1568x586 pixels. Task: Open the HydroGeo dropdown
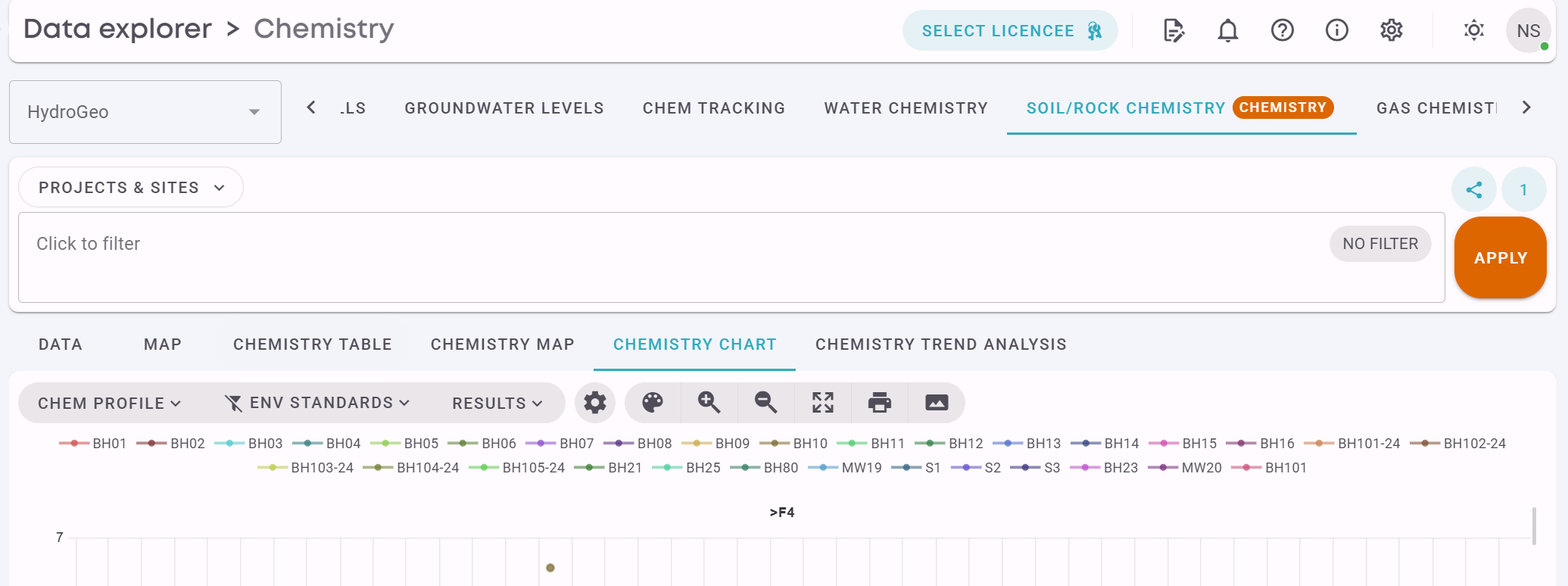(145, 112)
